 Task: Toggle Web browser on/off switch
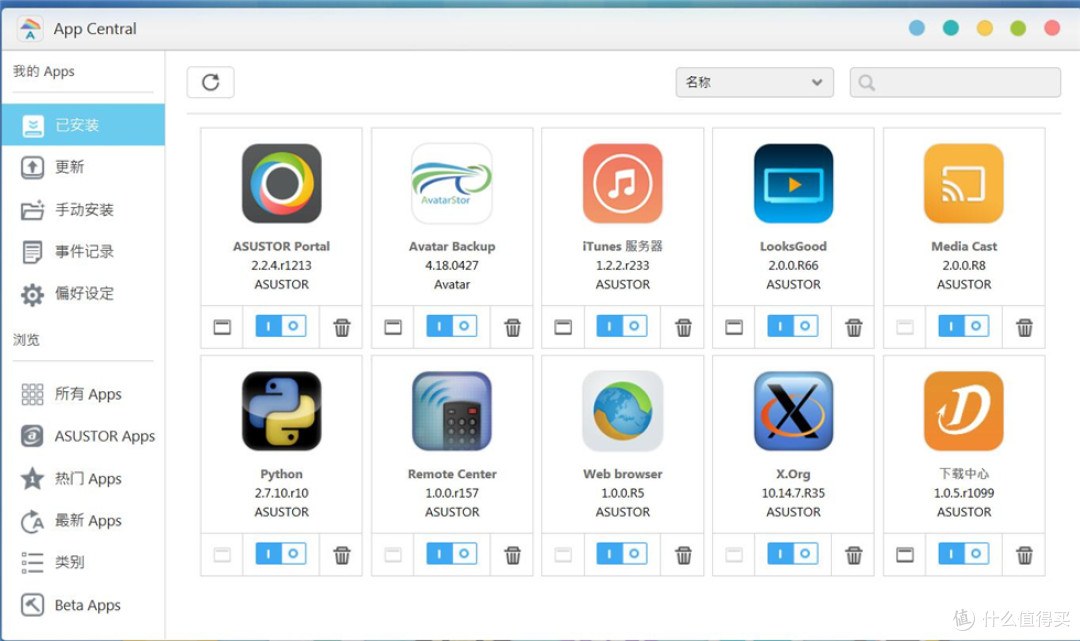click(622, 554)
